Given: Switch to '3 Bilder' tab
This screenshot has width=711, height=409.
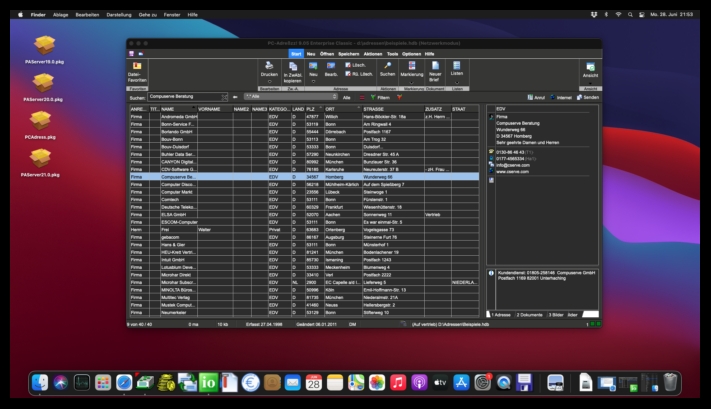Looking at the screenshot, I should coord(556,315).
